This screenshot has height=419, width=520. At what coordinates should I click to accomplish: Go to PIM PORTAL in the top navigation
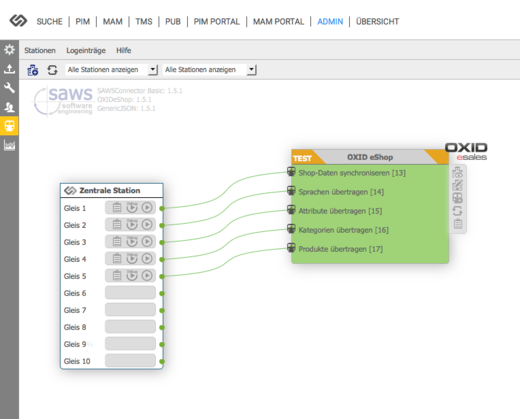(217, 22)
